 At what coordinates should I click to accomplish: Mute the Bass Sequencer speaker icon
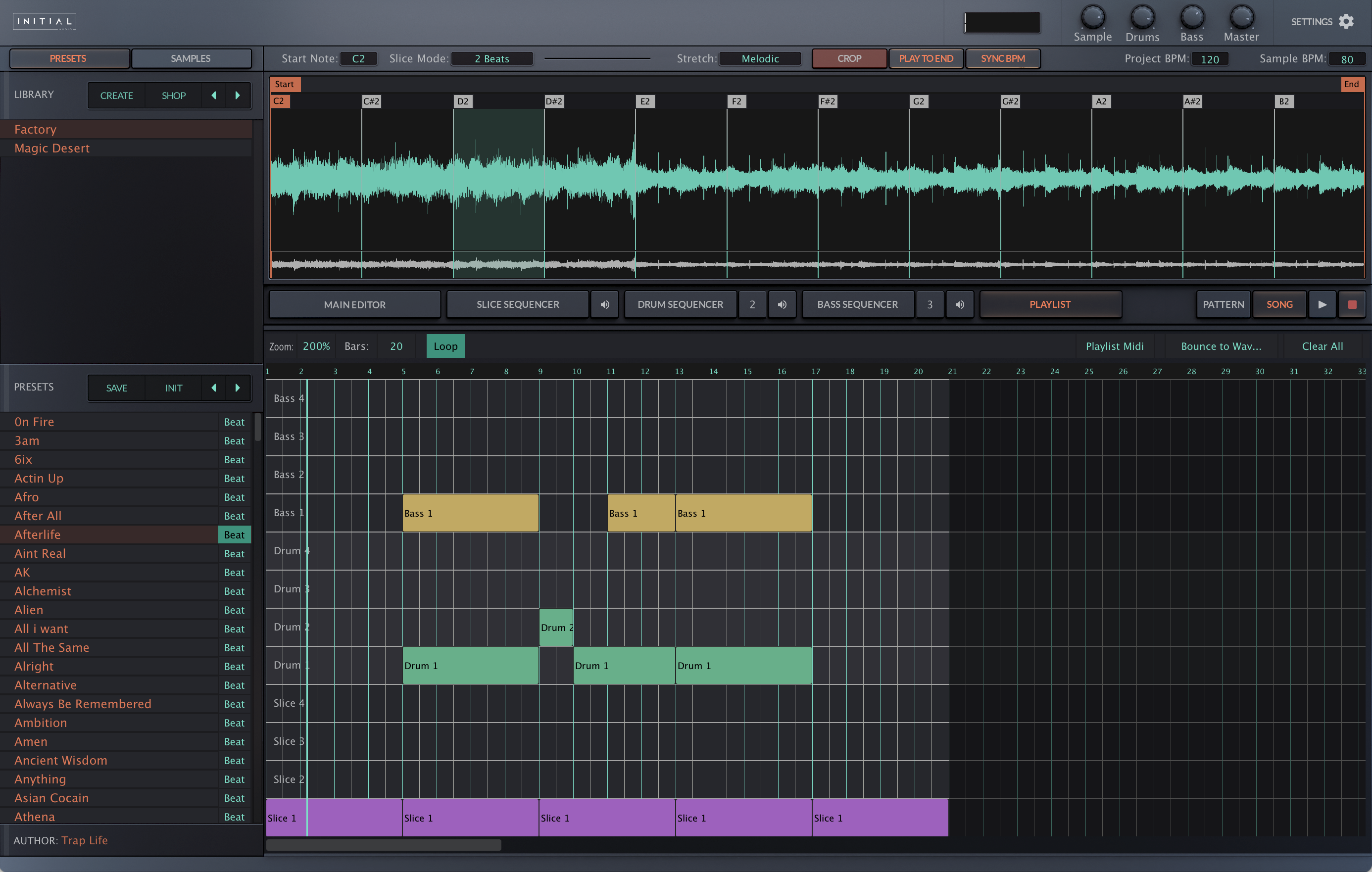click(960, 304)
